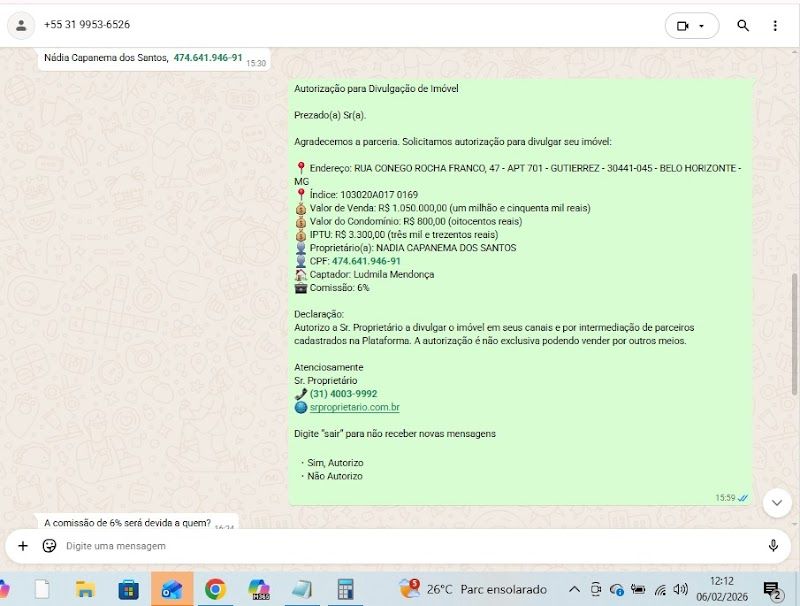Click the 'Índice: 103020A017 0169' line
Screen dimensions: 800x606
pos(357,195)
